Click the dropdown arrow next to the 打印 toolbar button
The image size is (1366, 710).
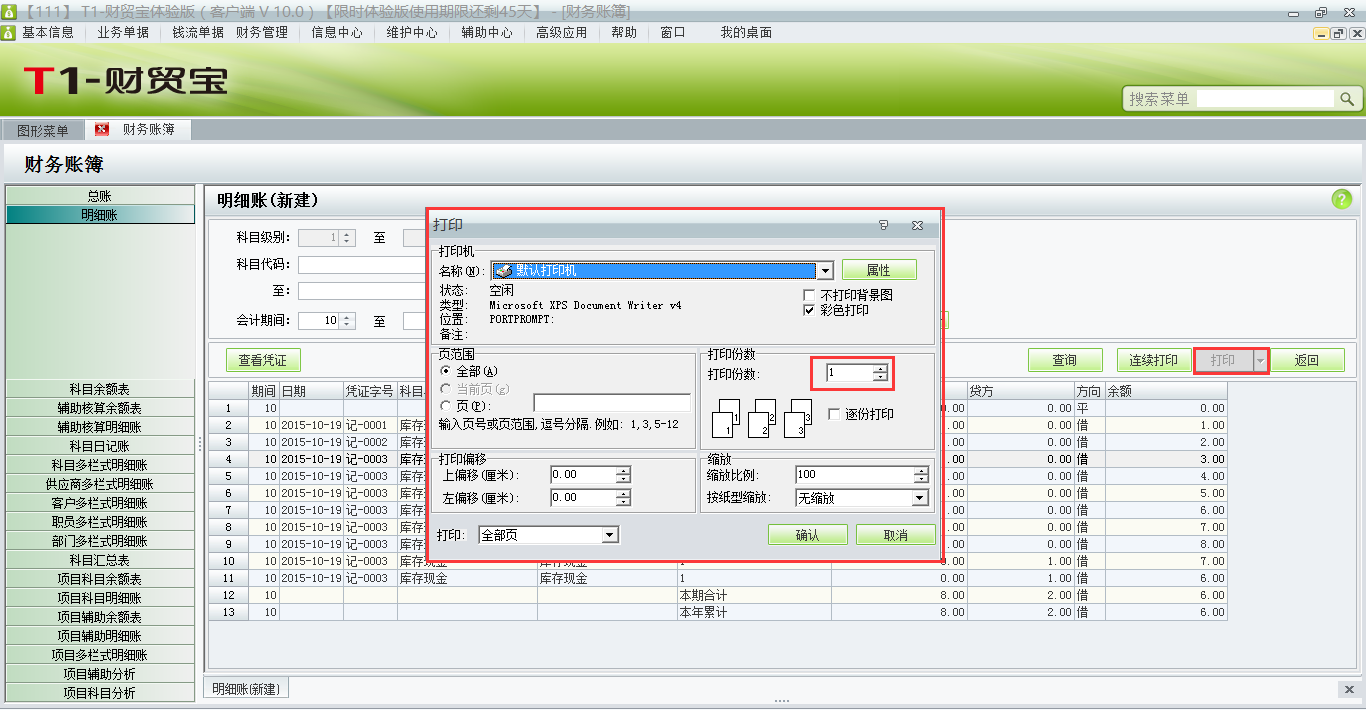point(1260,361)
